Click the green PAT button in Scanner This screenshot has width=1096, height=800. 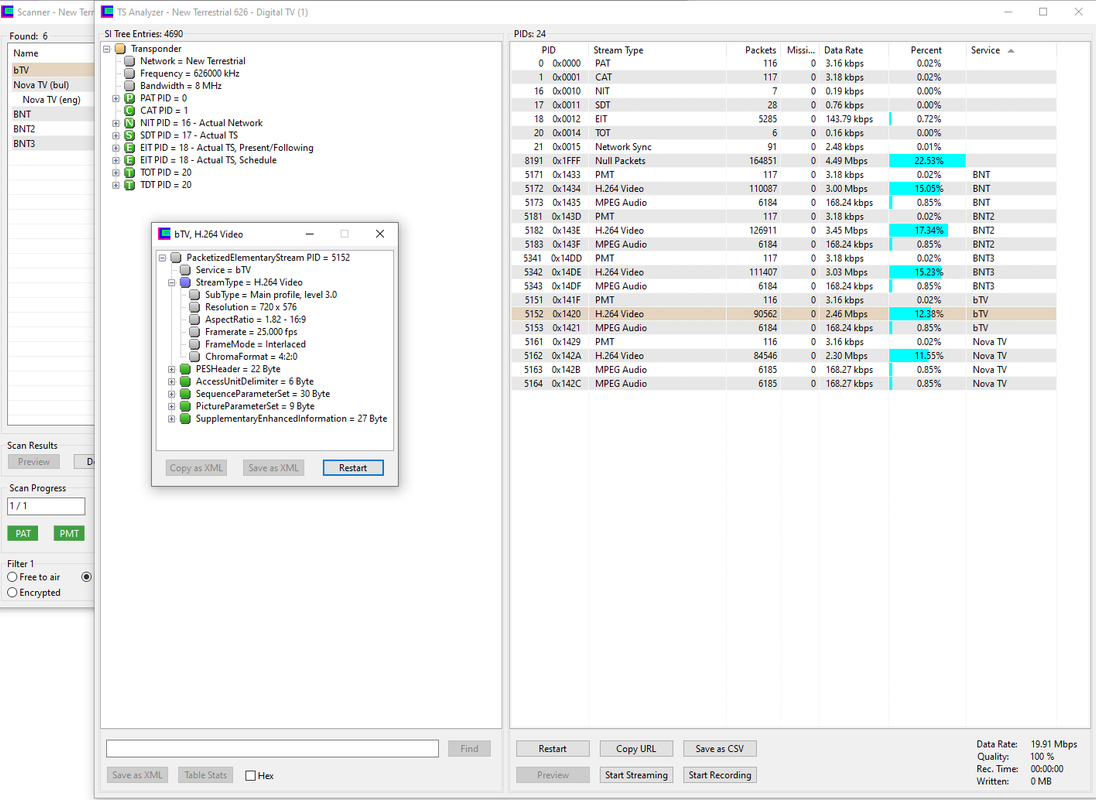(x=23, y=534)
